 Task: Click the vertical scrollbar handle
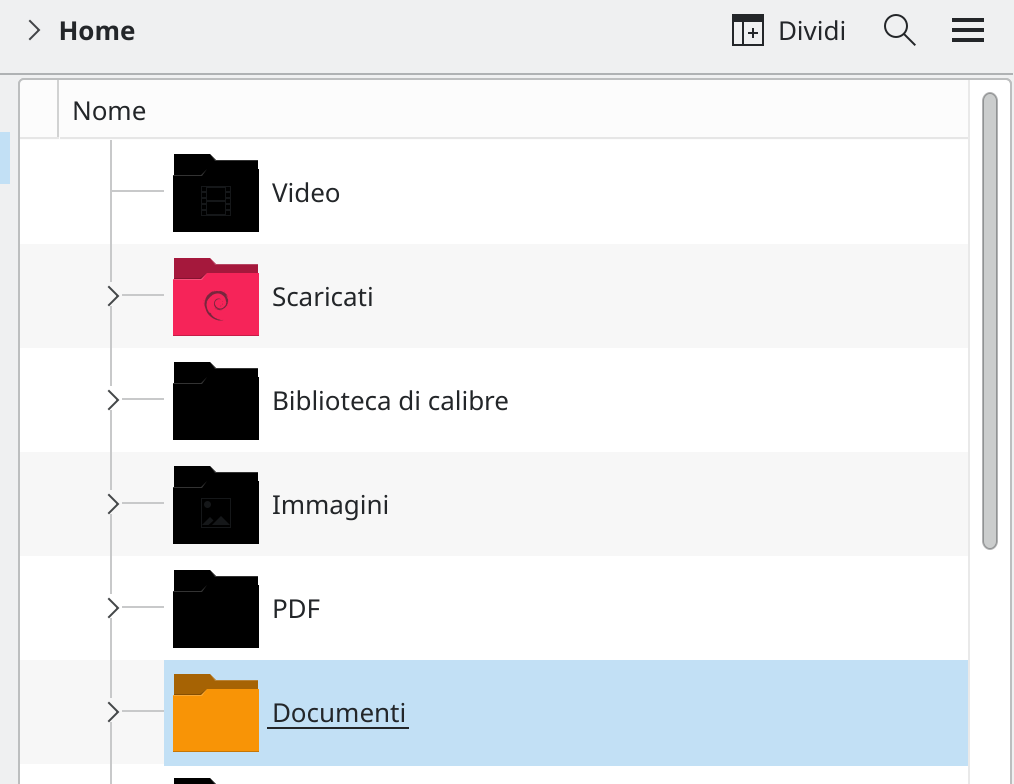click(x=989, y=321)
